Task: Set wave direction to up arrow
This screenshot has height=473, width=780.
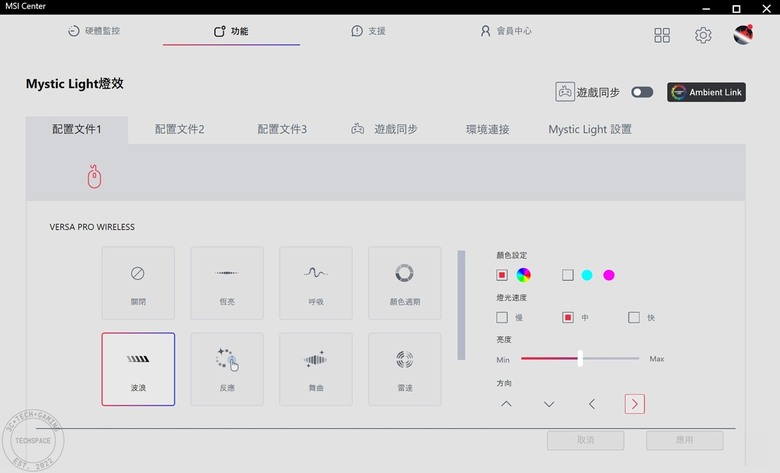Action: (x=506, y=404)
